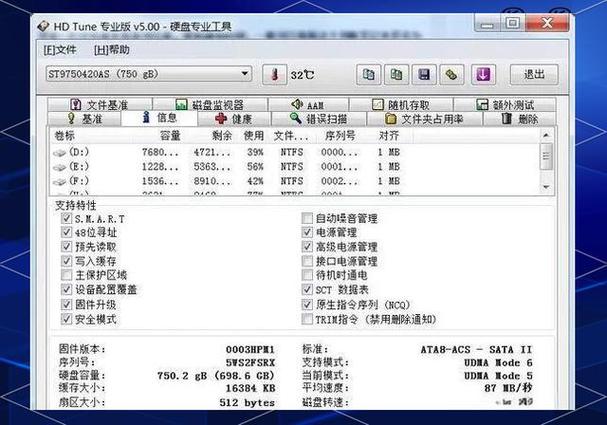Click the firmware version 0003HPM1
This screenshot has width=607, height=425.
[x=250, y=350]
